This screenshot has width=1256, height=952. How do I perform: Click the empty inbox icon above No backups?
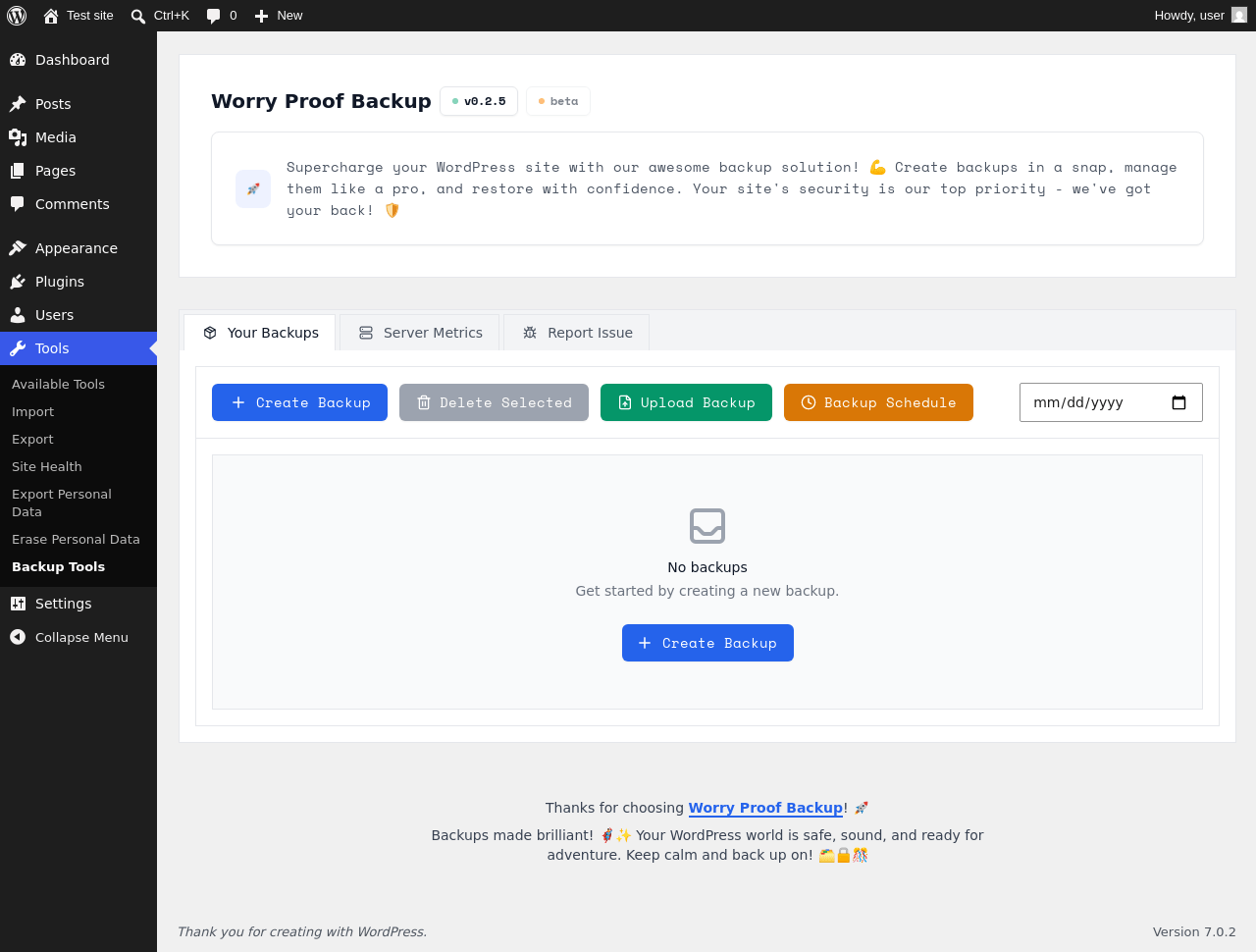[x=707, y=526]
